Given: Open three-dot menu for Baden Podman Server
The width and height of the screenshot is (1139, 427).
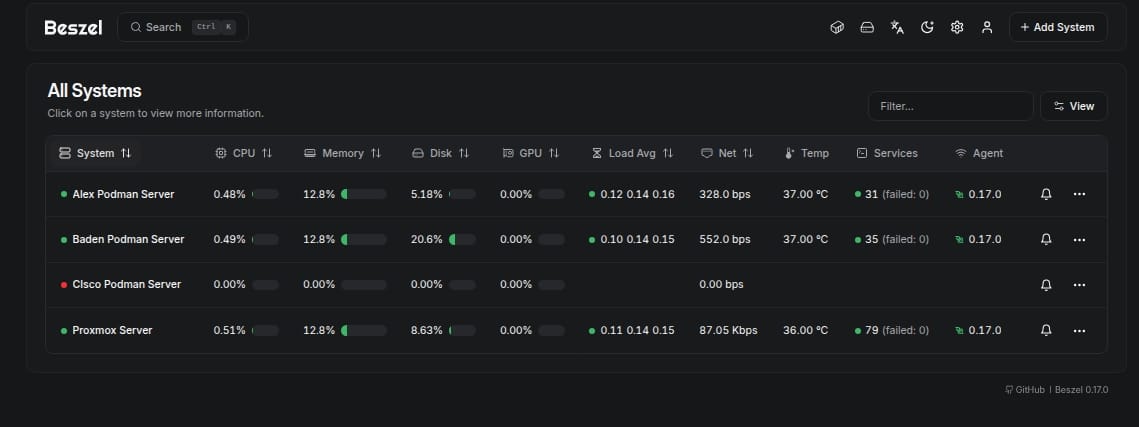Looking at the screenshot, I should point(1079,240).
